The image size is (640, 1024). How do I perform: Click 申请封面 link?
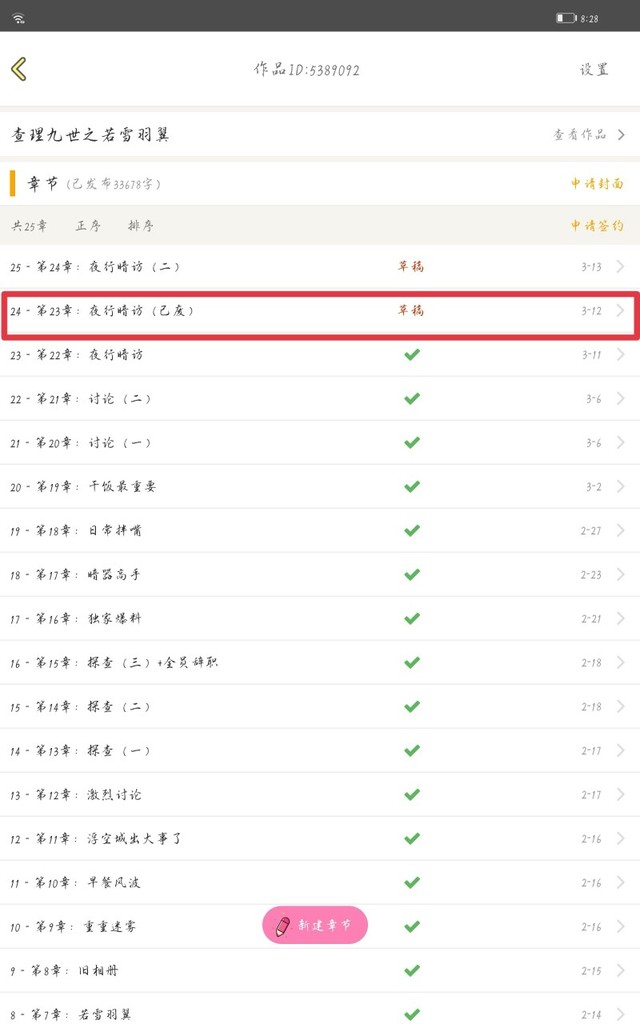597,184
